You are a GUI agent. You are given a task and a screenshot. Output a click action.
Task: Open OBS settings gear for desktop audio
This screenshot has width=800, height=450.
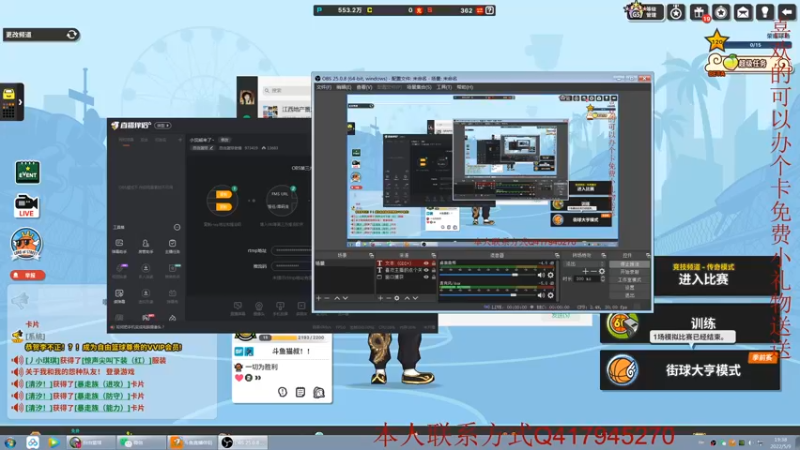tap(551, 275)
